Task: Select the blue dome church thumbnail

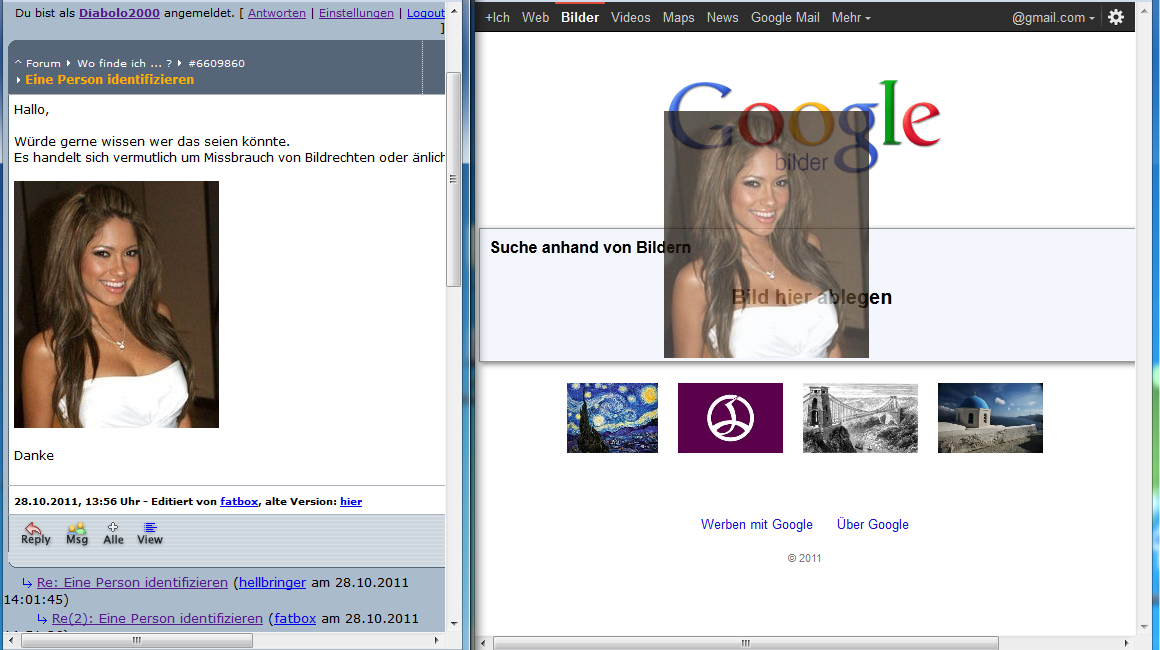Action: (x=990, y=418)
